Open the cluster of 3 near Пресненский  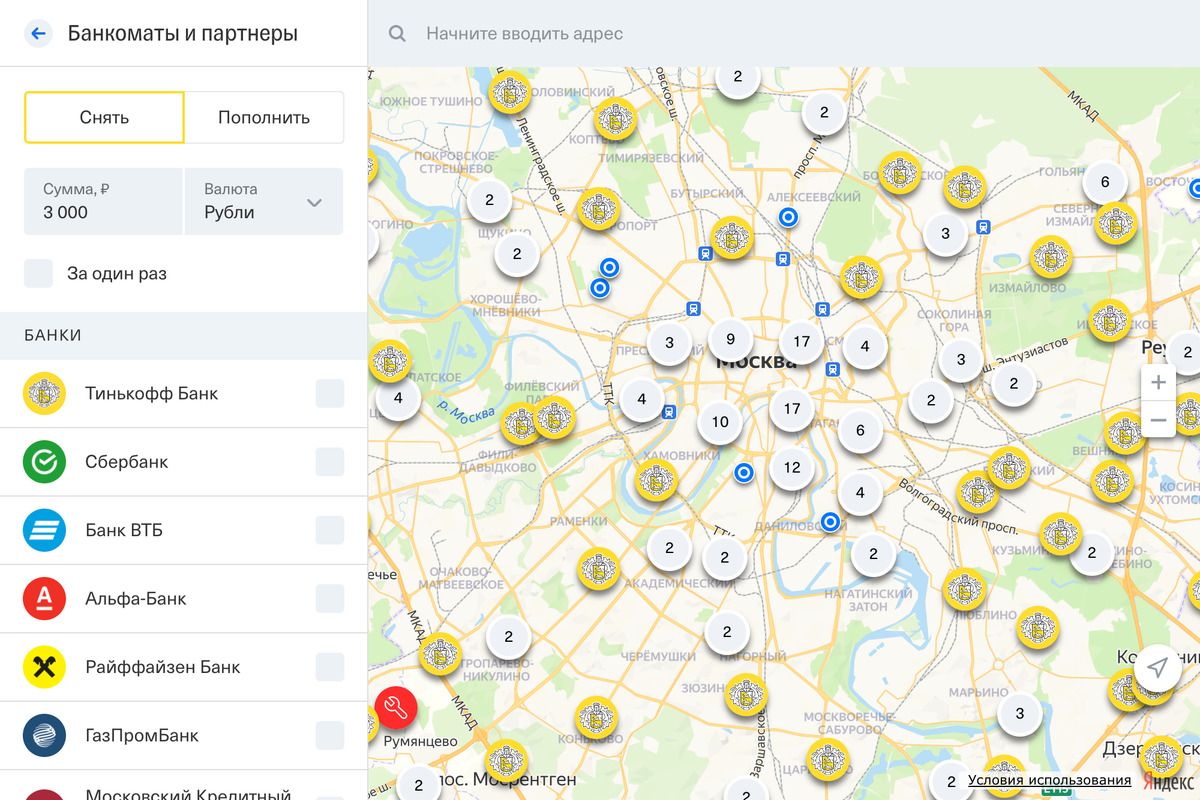[669, 343]
